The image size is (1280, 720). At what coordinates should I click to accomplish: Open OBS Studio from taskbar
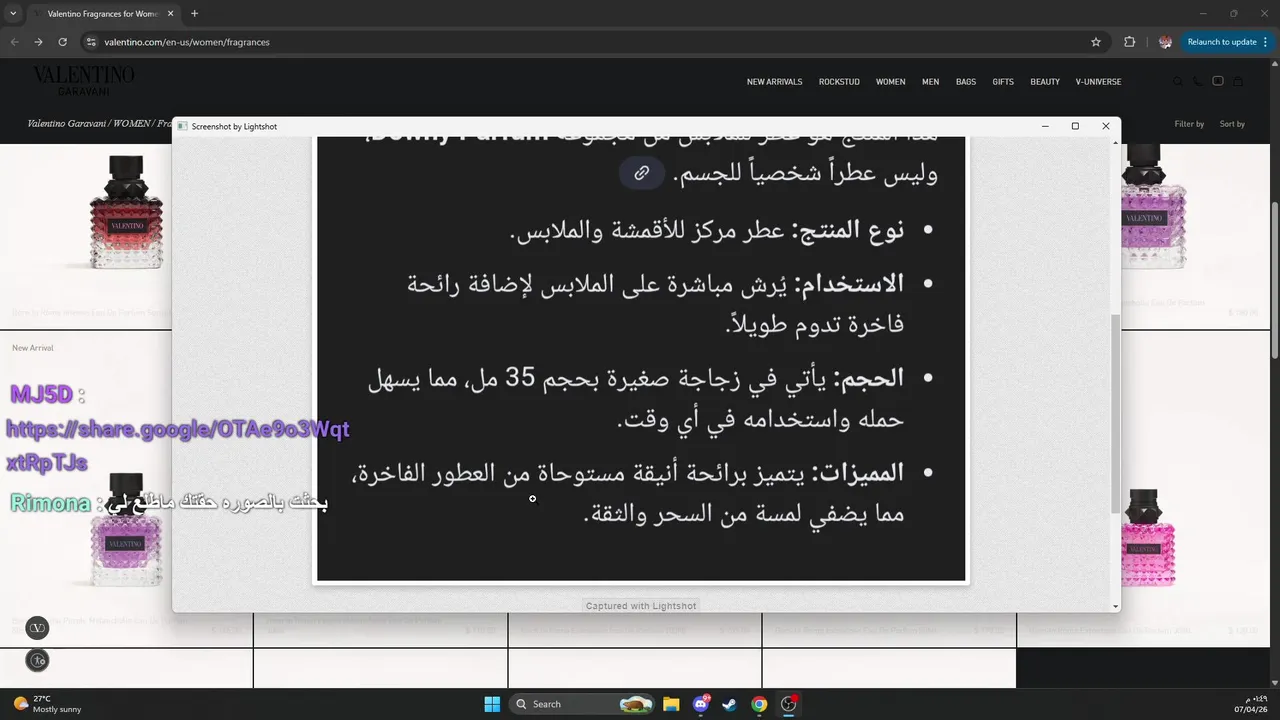[x=789, y=704]
